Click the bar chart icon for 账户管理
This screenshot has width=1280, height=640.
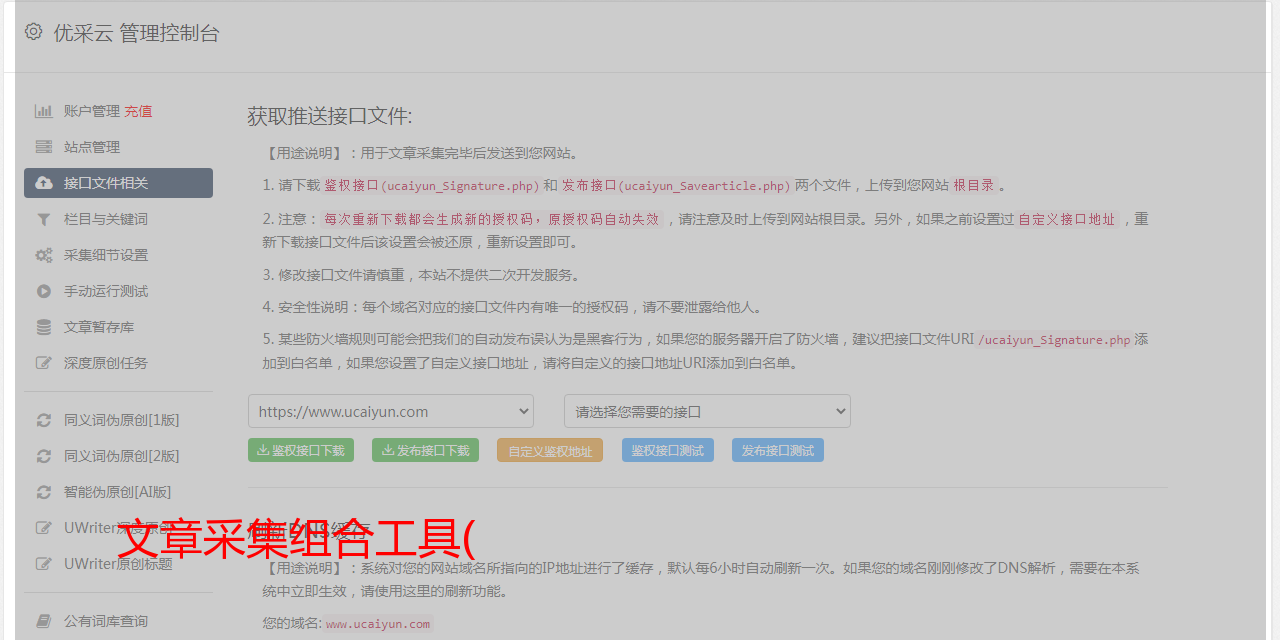44,111
